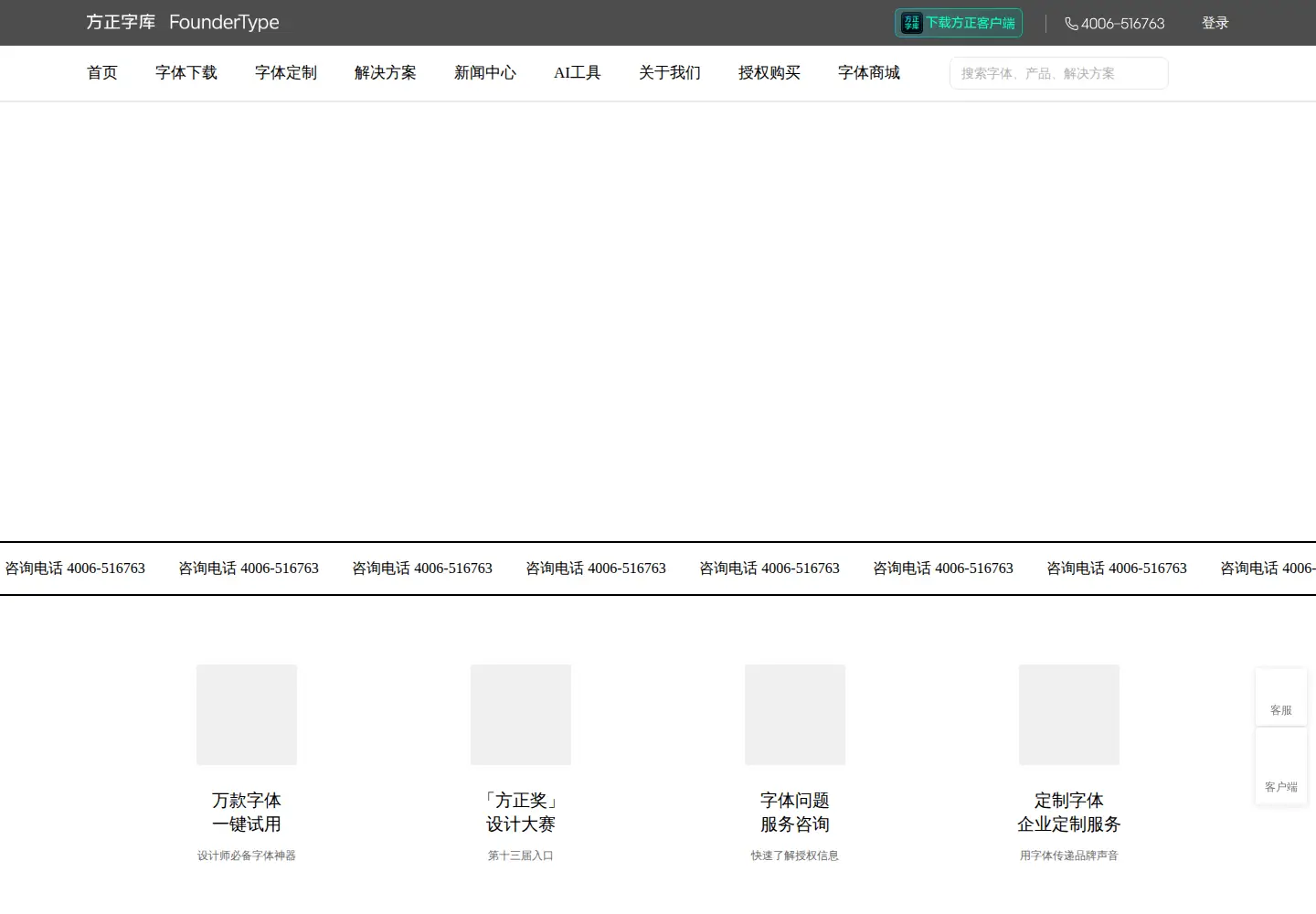Open the 字体商城 menu item

point(869,73)
